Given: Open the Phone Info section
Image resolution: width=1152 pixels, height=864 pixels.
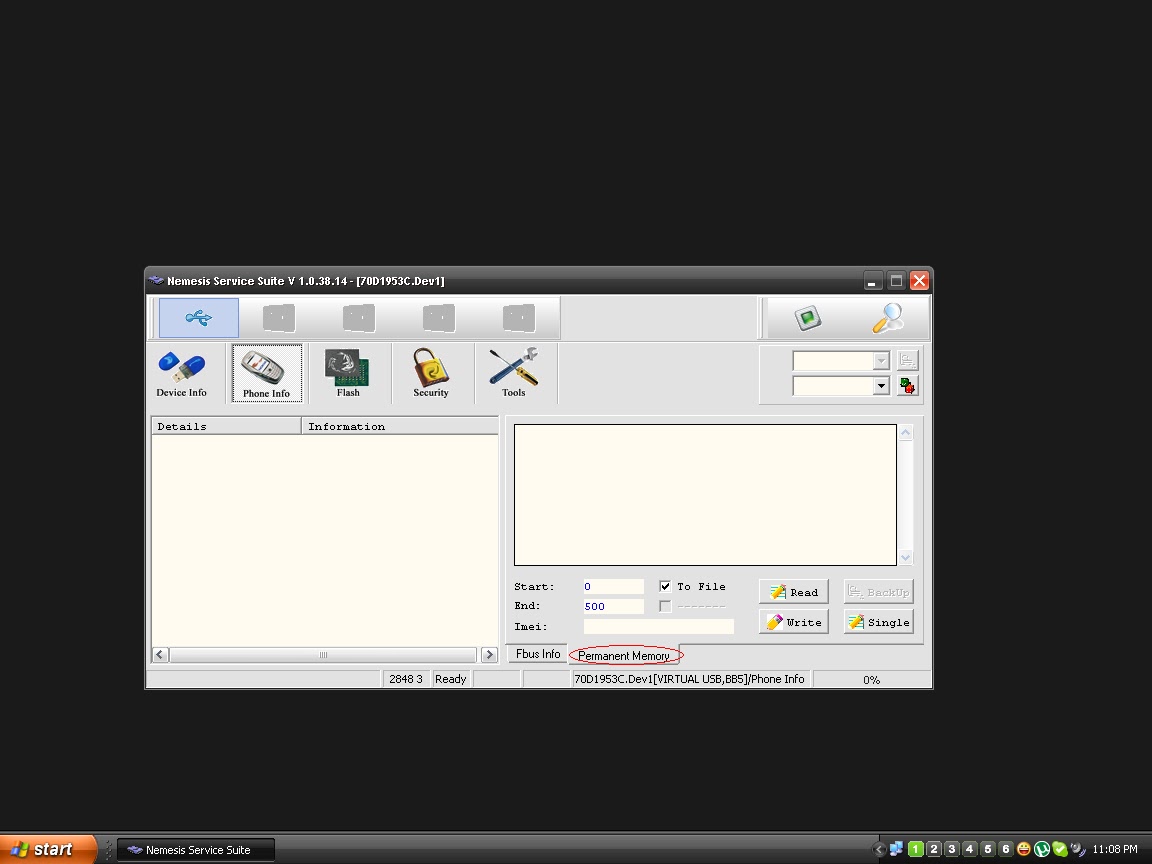Looking at the screenshot, I should tap(267, 373).
